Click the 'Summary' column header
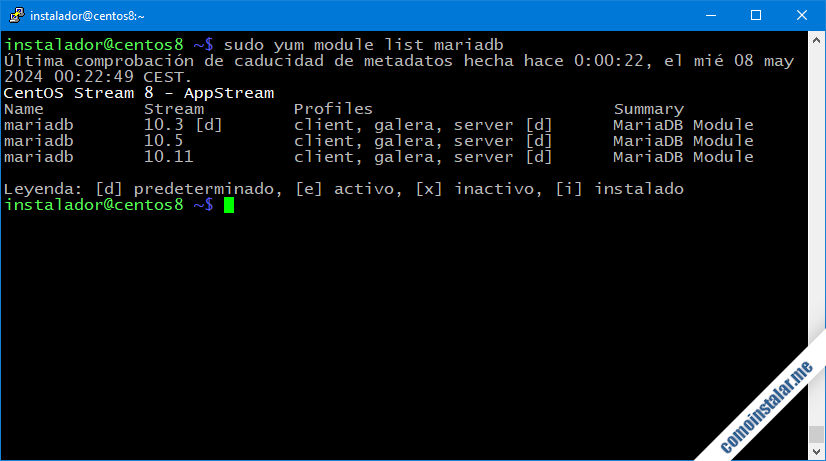The width and height of the screenshot is (826, 461). point(648,109)
